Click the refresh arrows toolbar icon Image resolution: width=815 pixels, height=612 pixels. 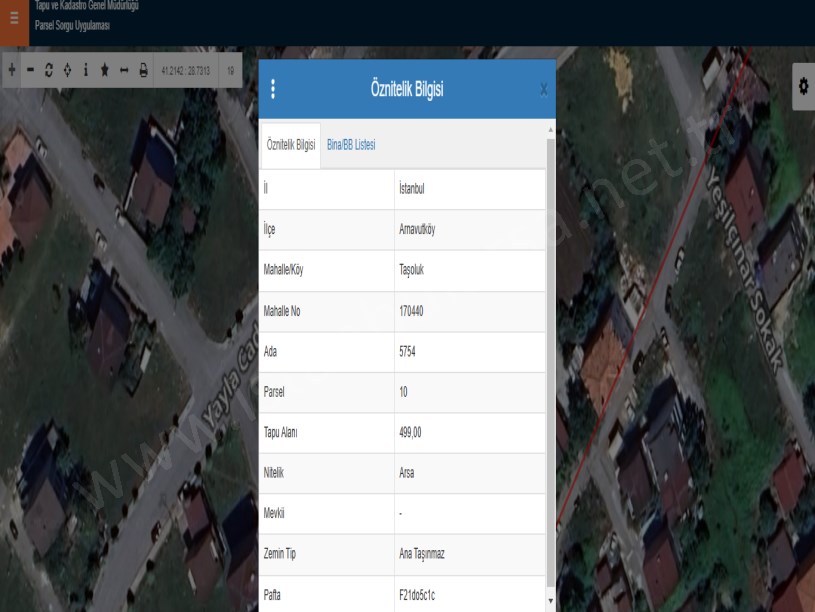coord(49,70)
